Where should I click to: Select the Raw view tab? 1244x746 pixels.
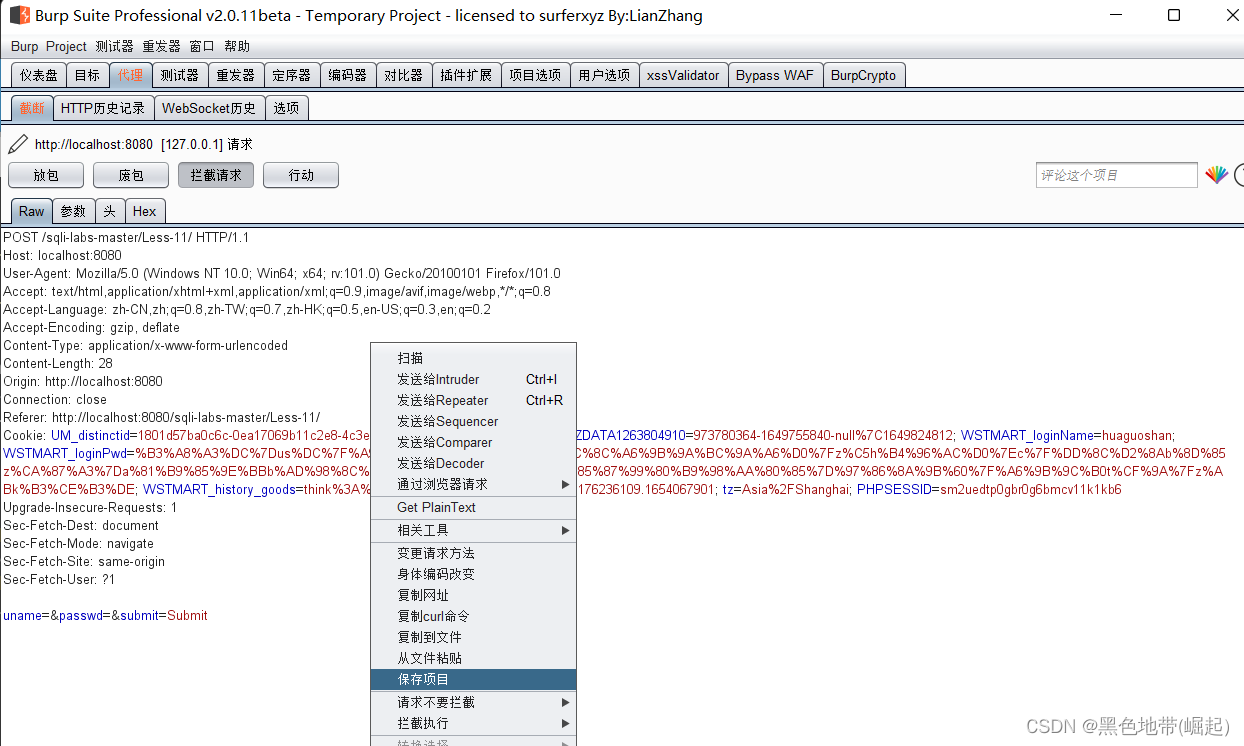(32, 211)
